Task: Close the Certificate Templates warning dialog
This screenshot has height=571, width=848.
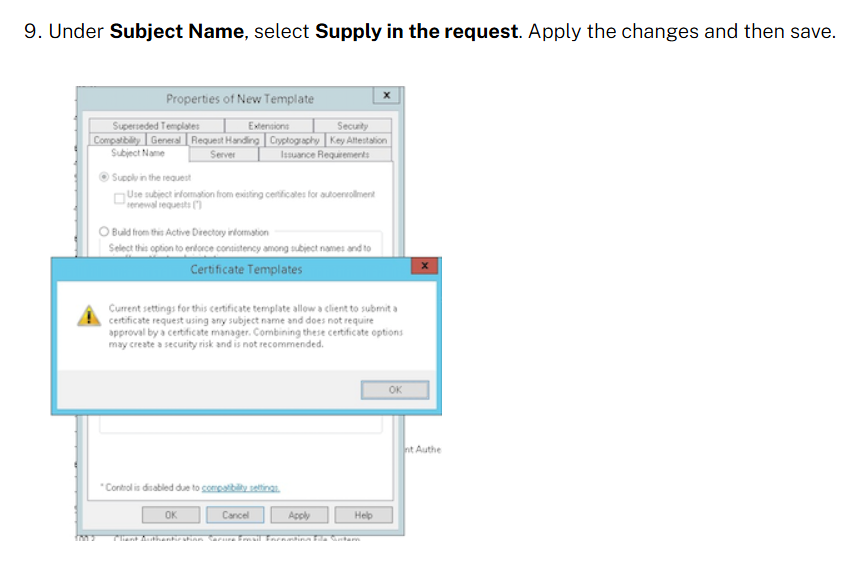Action: pos(425,267)
